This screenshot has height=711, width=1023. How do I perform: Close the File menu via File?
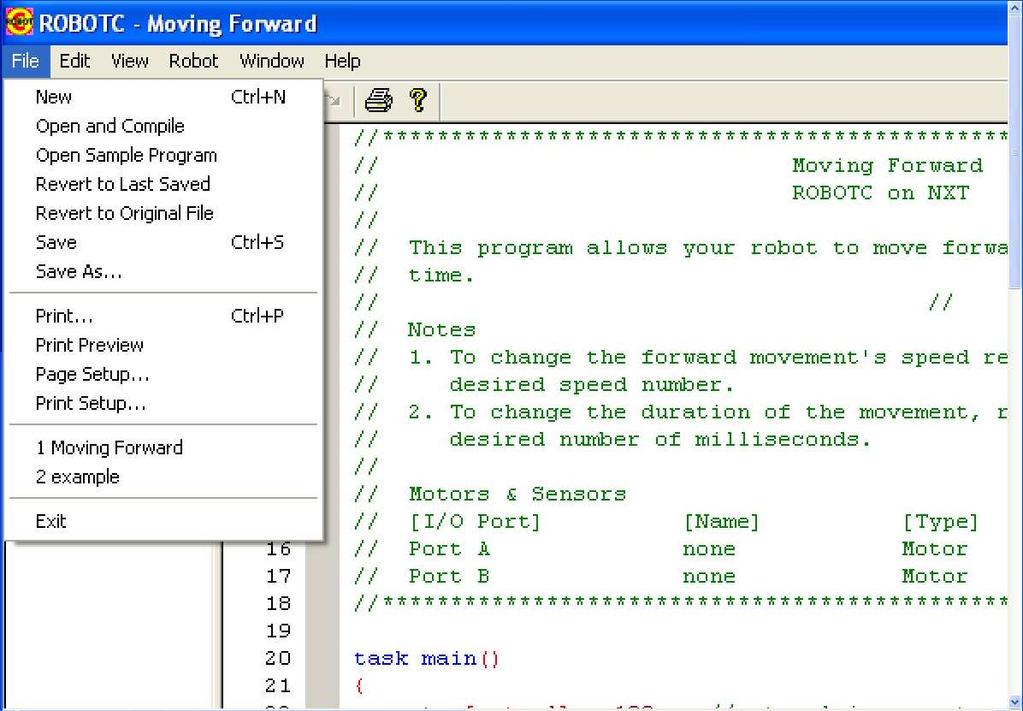(25, 61)
